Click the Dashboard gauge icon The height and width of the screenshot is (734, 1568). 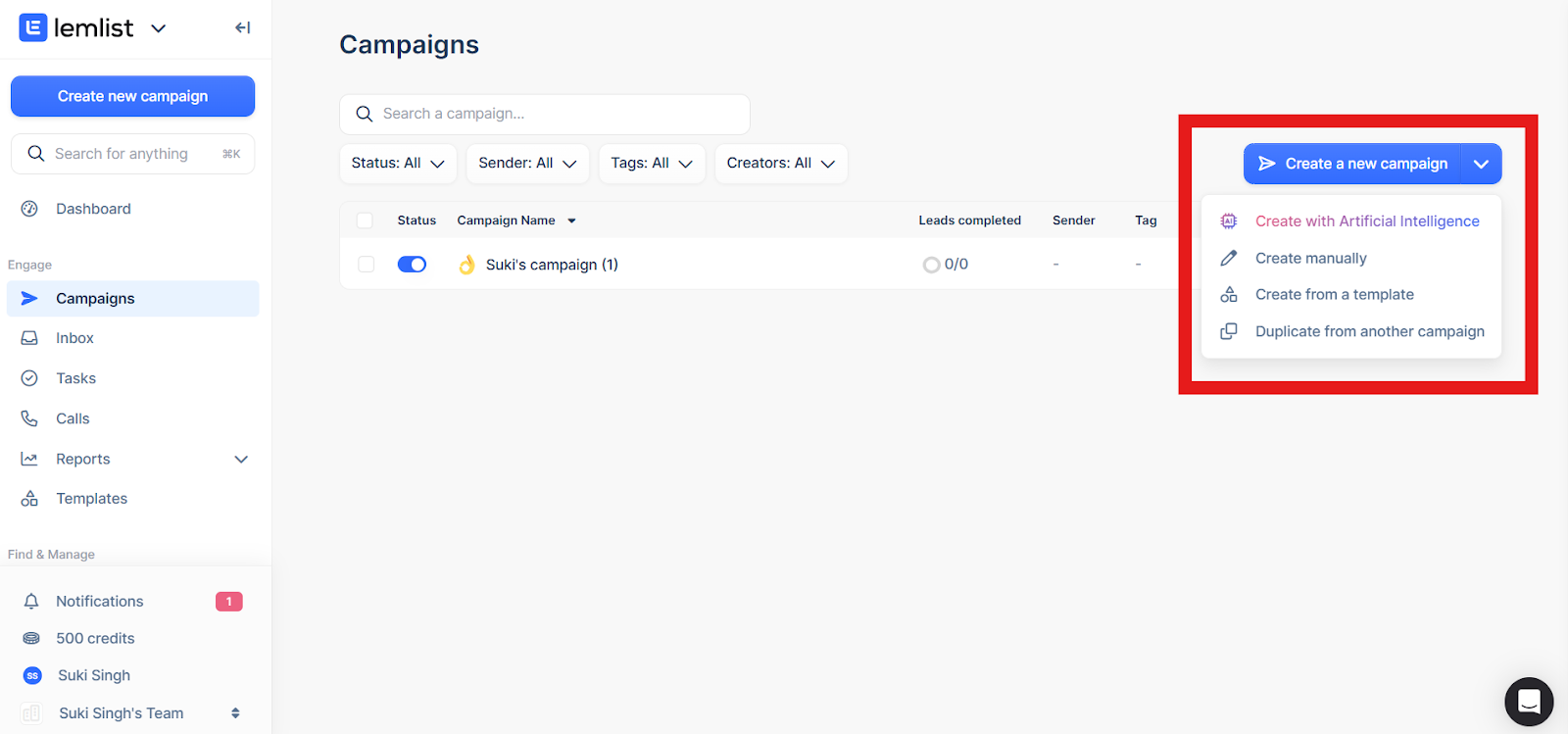point(29,209)
